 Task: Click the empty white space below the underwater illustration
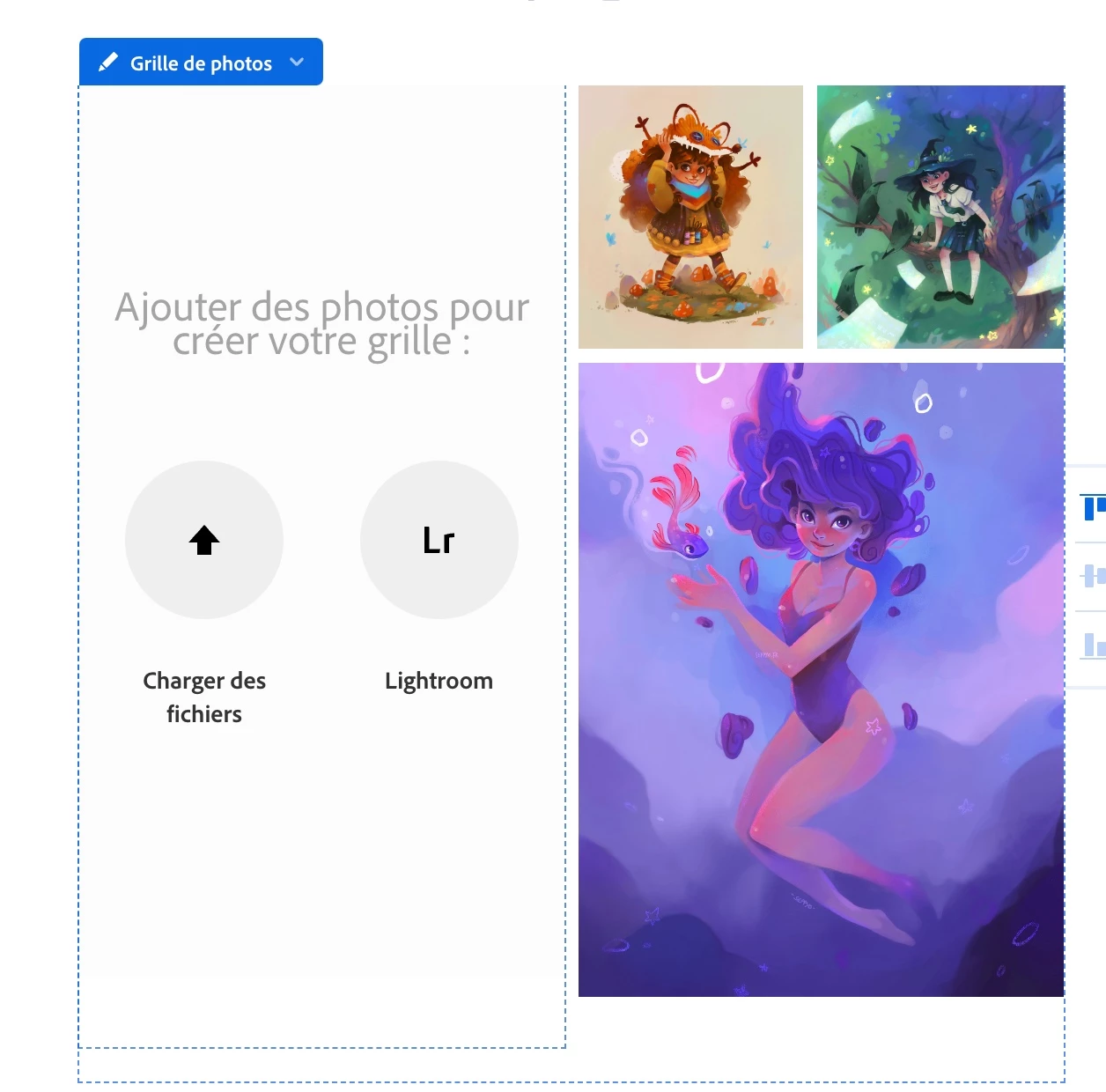tap(821, 1037)
